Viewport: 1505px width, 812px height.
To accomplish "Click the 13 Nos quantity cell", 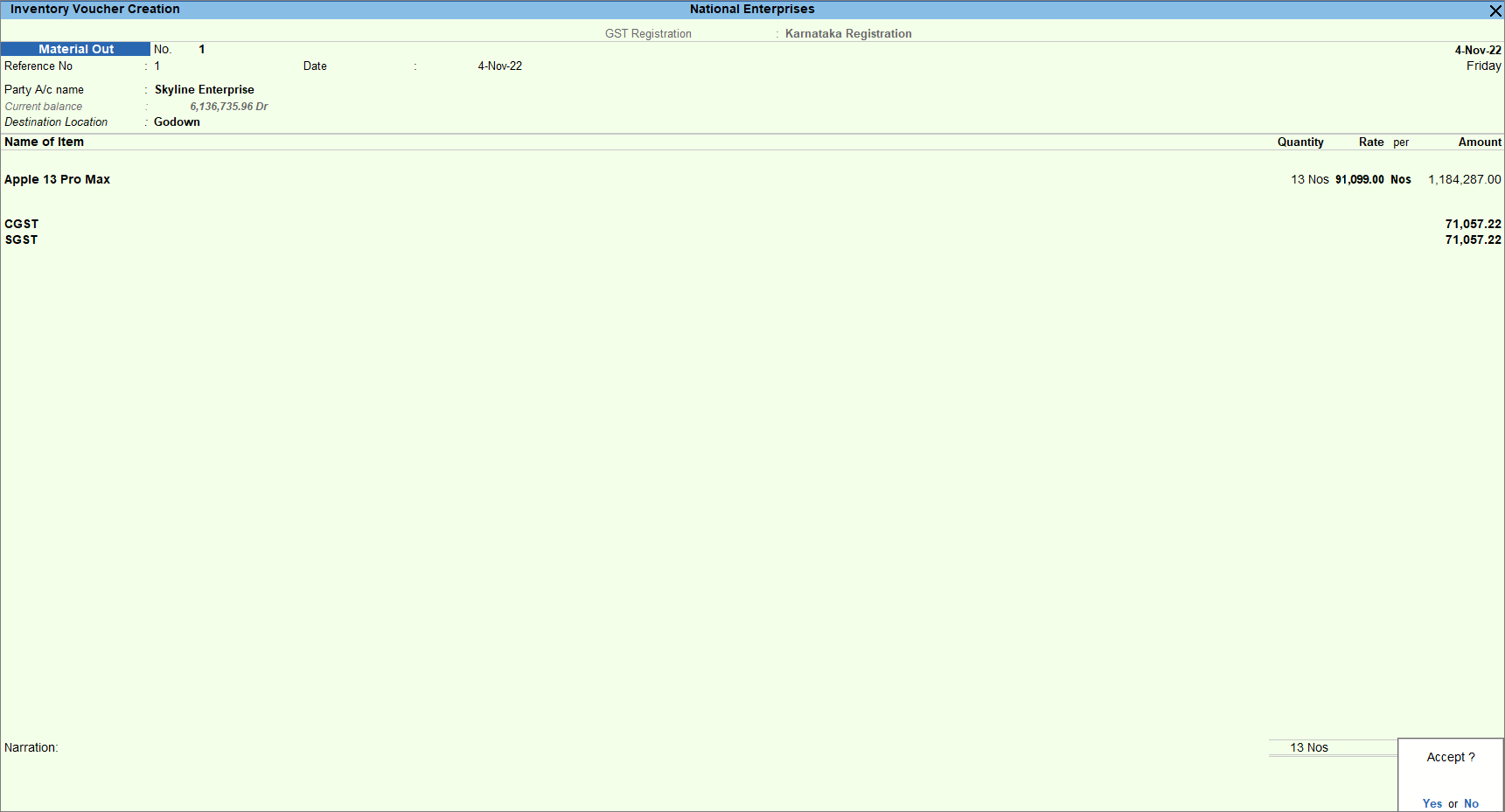I will (x=1310, y=179).
